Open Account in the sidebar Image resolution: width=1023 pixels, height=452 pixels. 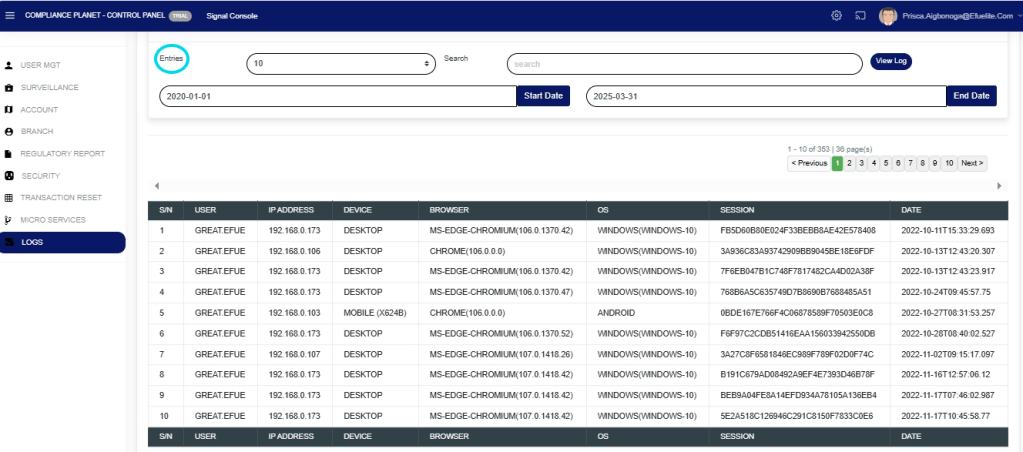click(x=39, y=110)
